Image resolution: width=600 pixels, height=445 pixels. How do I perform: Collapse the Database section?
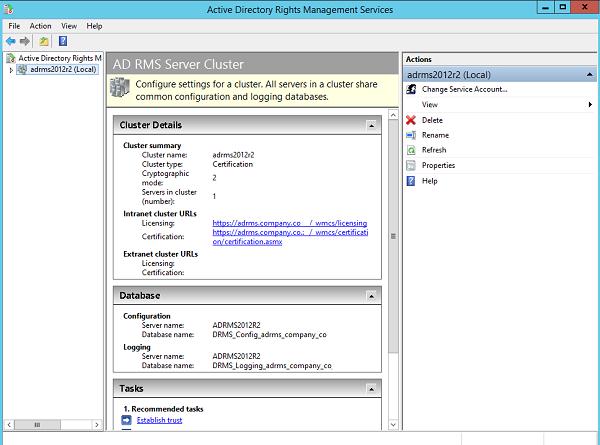coord(371,296)
